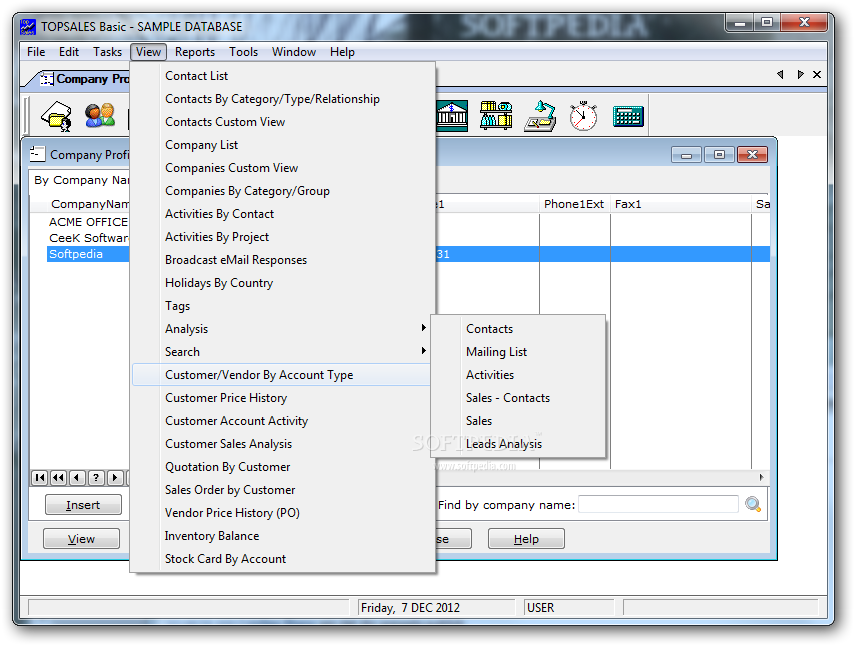Choose Customer Account Activity
The image size is (855, 646).
point(281,421)
